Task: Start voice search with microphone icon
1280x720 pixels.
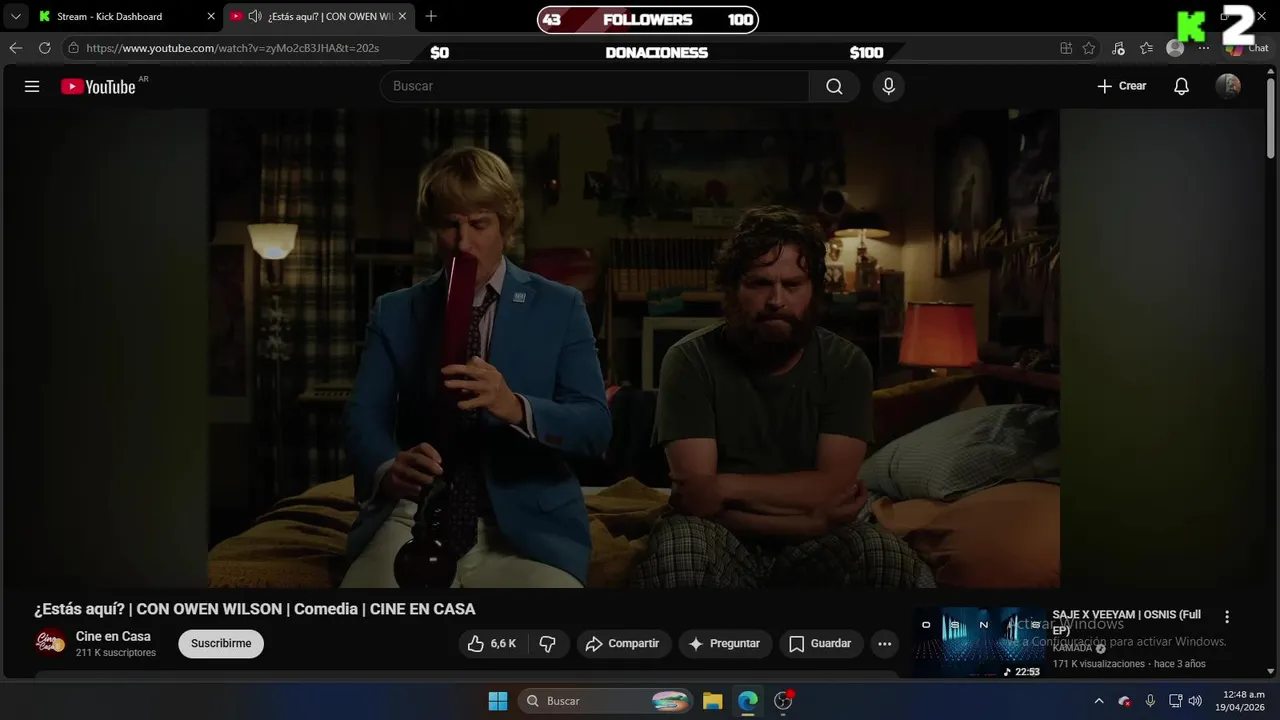Action: click(x=888, y=86)
